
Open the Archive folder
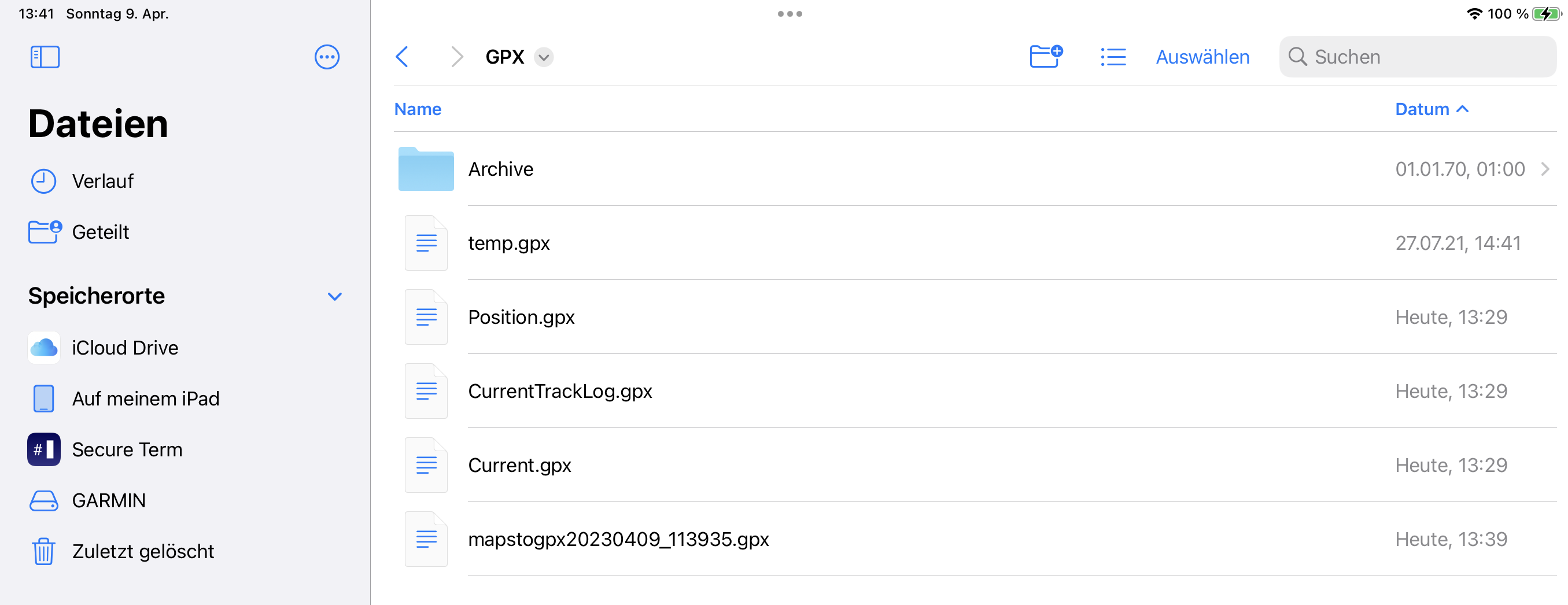point(500,169)
